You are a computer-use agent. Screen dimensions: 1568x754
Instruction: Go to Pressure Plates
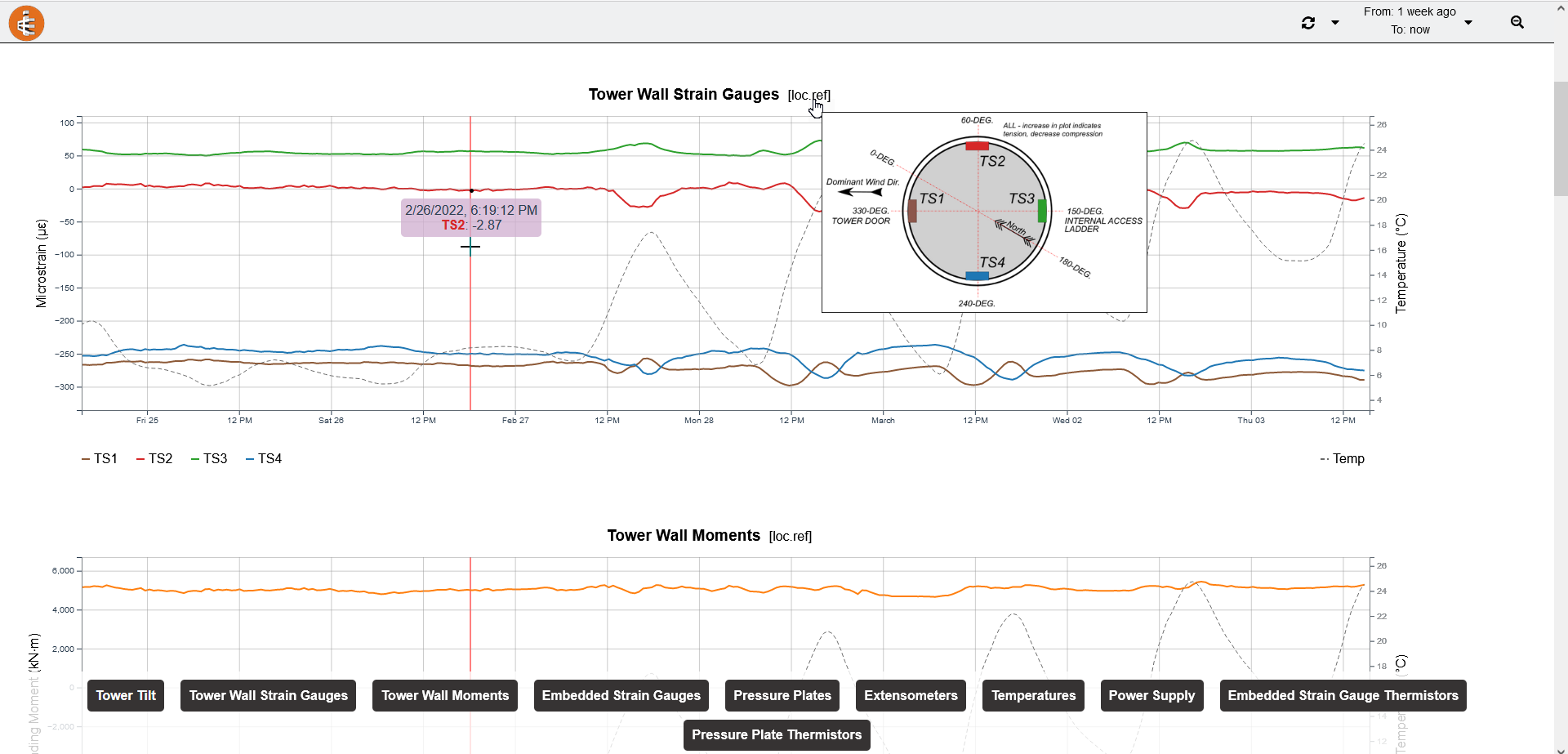click(782, 695)
